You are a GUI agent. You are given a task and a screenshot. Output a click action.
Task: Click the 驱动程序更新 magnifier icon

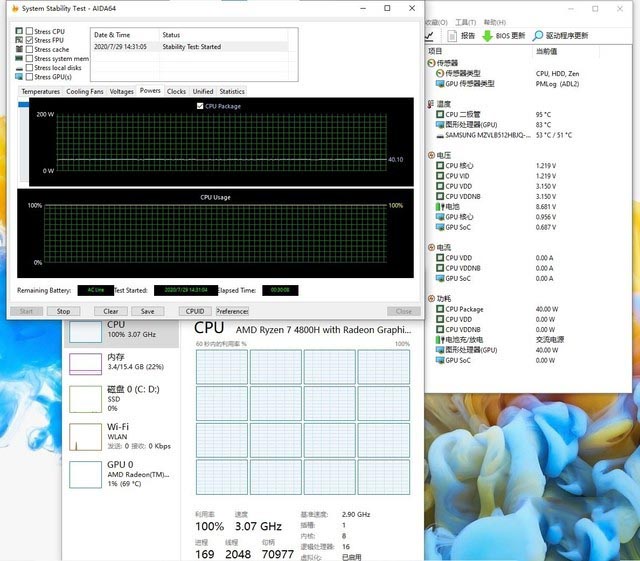click(x=538, y=36)
